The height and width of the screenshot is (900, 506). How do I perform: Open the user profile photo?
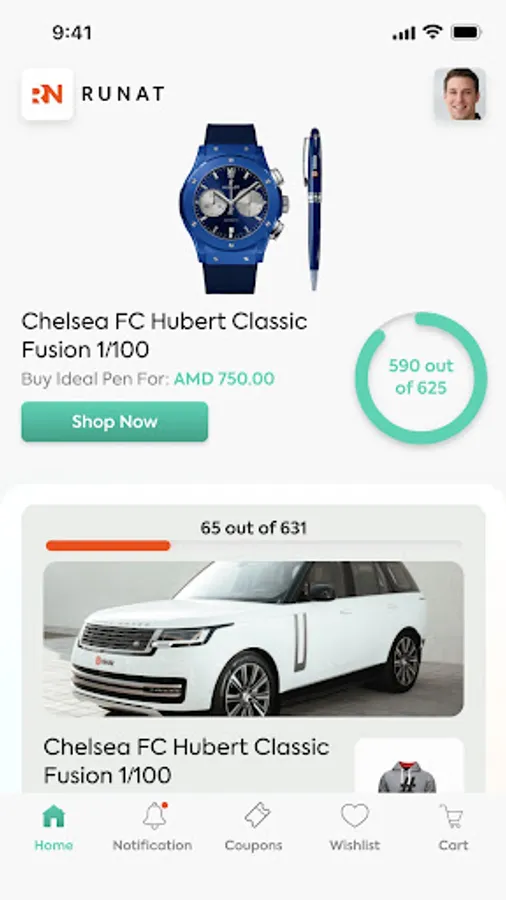click(460, 94)
